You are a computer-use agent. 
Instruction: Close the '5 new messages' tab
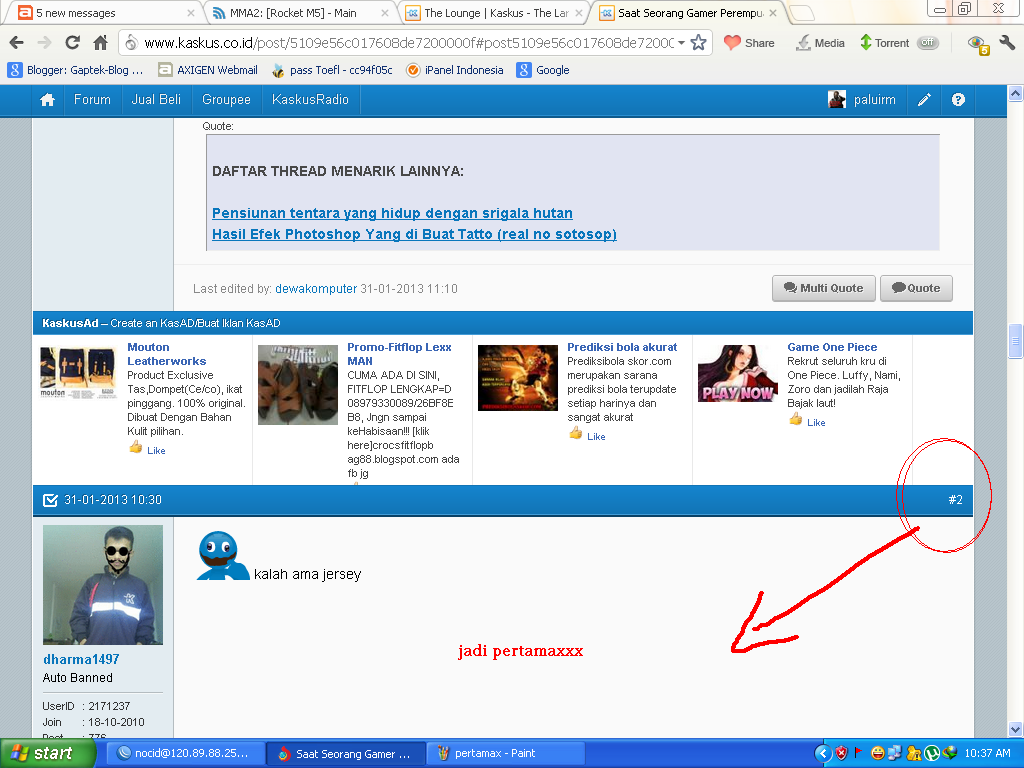tap(191, 12)
